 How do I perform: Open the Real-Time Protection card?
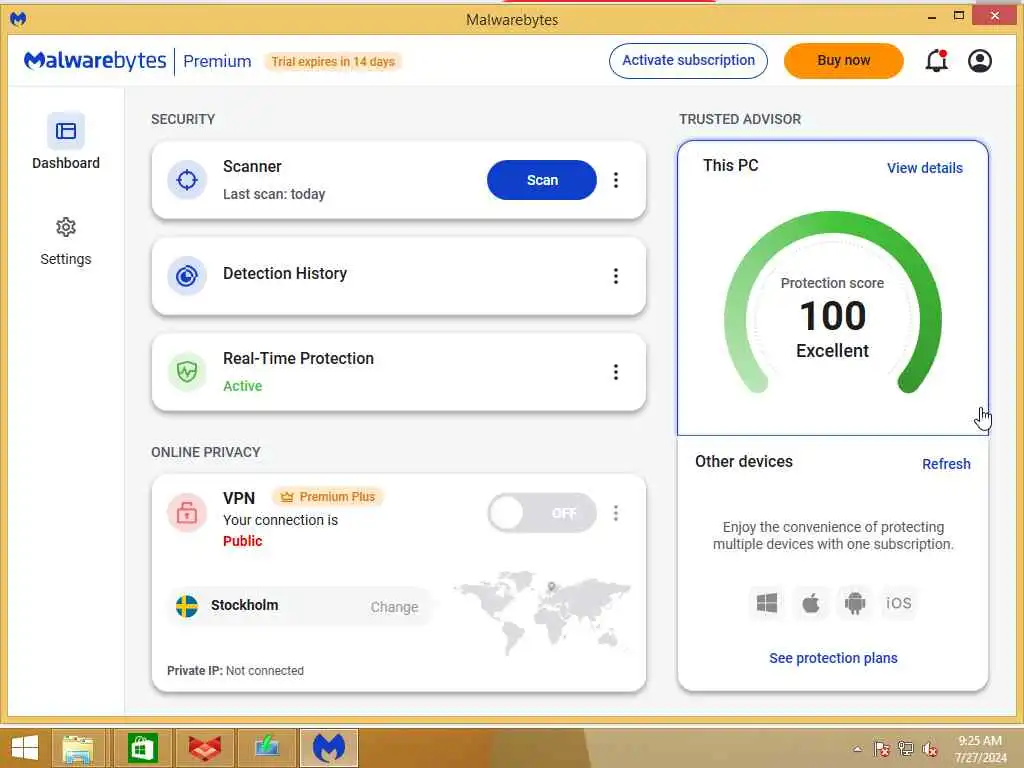point(399,372)
